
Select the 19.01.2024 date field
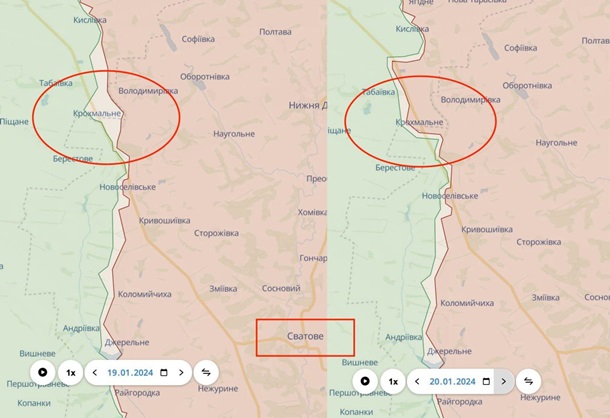tap(130, 372)
